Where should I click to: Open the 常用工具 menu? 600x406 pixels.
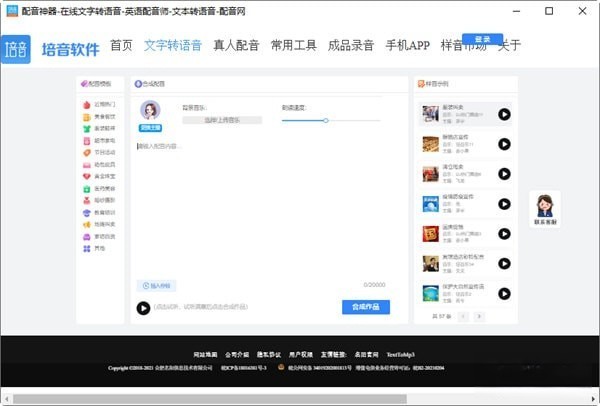click(296, 45)
